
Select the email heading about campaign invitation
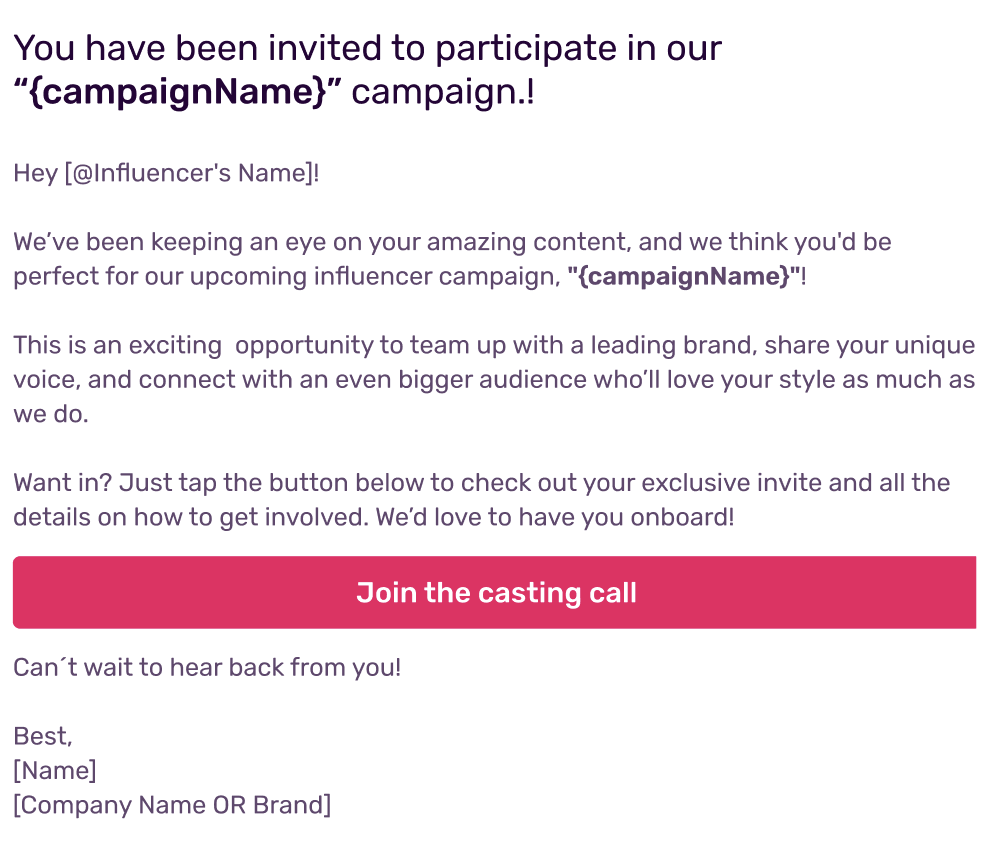pos(368,70)
